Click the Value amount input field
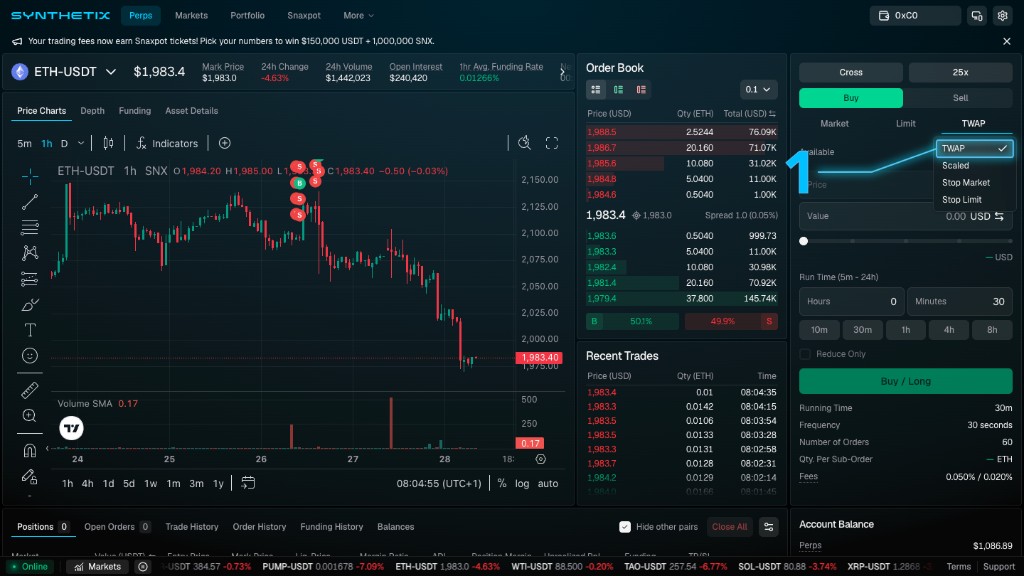1024x576 pixels. pyautogui.click(x=906, y=216)
